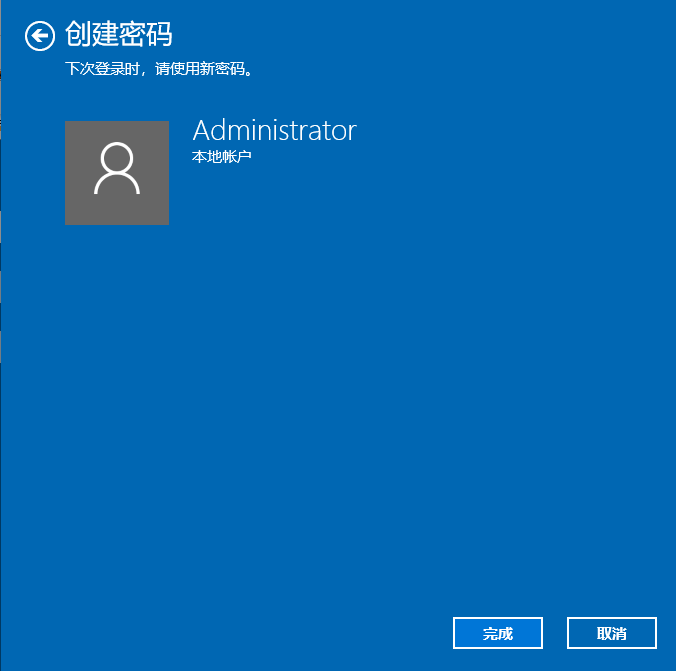Image resolution: width=676 pixels, height=671 pixels.
Task: Click the back arrow icon
Action: click(40, 37)
